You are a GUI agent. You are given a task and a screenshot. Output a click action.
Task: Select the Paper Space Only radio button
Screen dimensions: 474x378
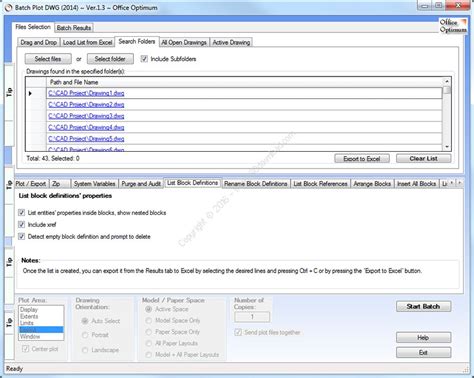pyautogui.click(x=148, y=332)
